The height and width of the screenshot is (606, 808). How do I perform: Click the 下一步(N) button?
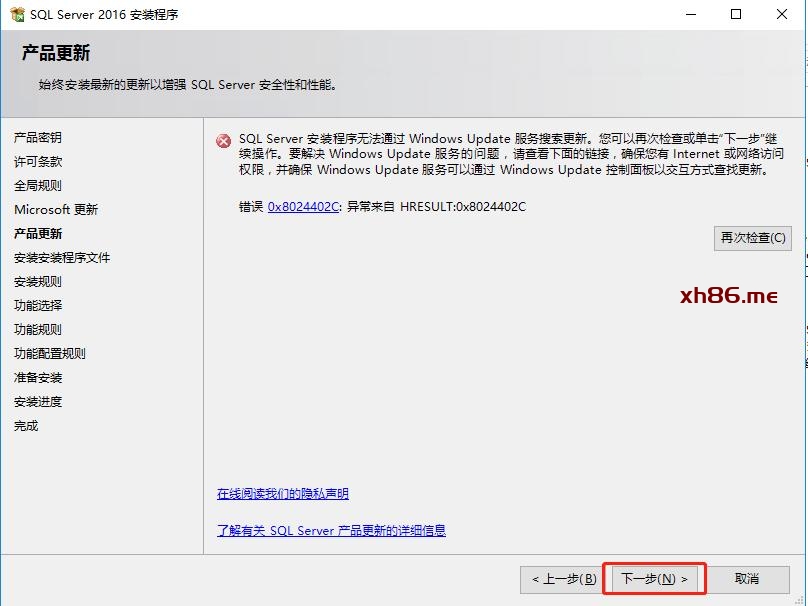click(x=655, y=579)
